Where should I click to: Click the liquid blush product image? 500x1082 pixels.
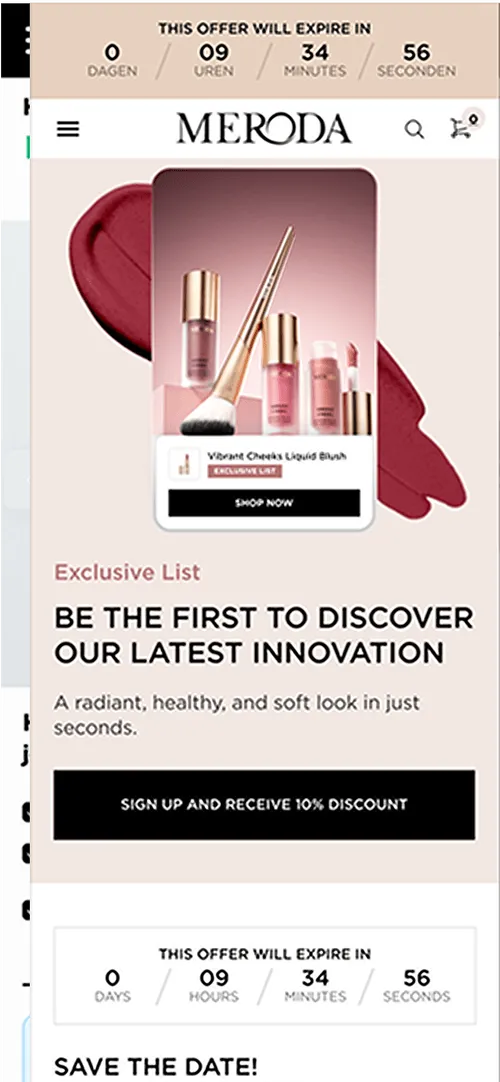(264, 302)
